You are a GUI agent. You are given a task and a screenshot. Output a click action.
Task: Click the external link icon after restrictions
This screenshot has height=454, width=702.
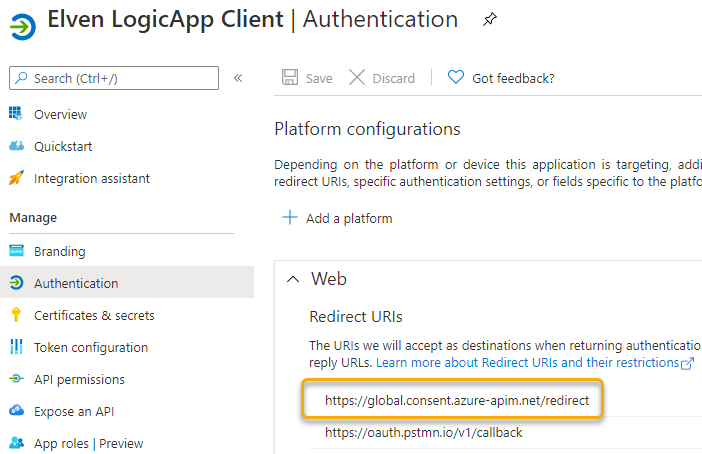pyautogui.click(x=687, y=363)
